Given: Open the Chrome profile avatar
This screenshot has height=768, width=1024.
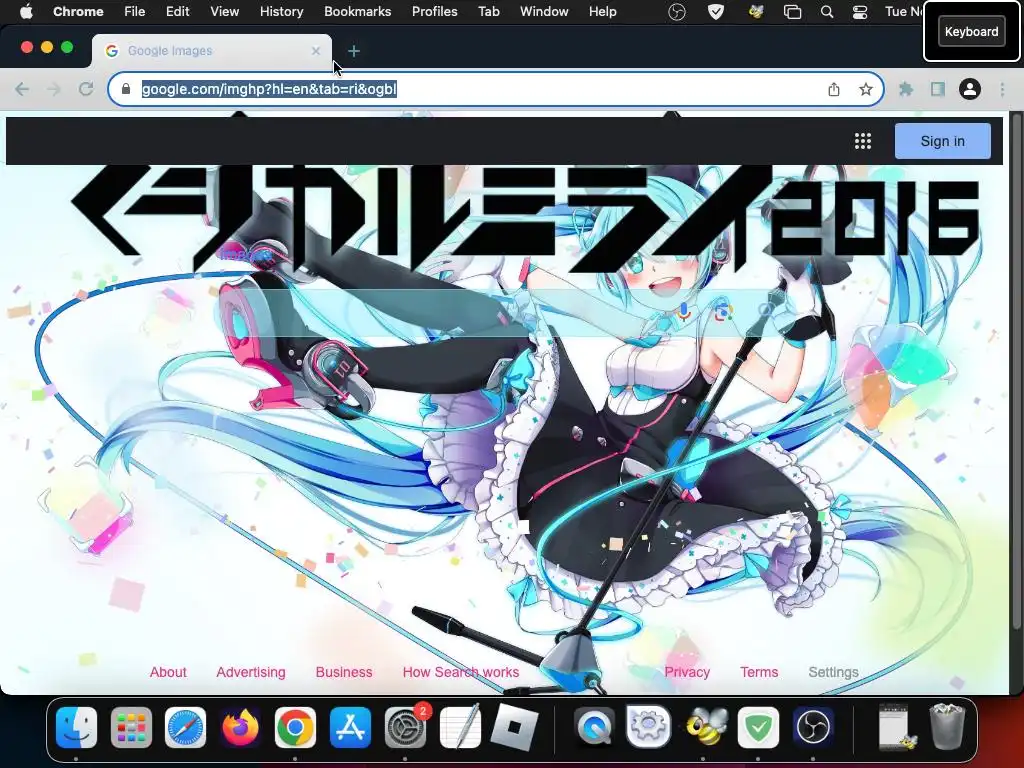Looking at the screenshot, I should click(970, 89).
